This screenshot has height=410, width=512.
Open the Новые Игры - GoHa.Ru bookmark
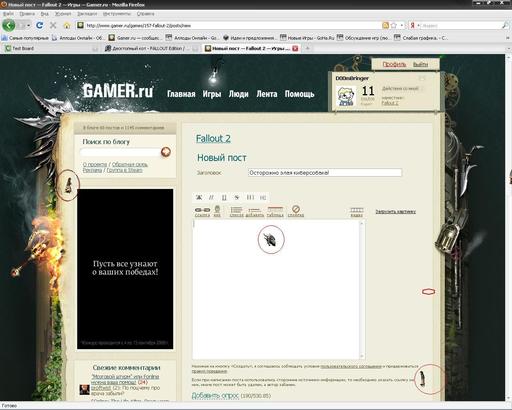pos(307,38)
